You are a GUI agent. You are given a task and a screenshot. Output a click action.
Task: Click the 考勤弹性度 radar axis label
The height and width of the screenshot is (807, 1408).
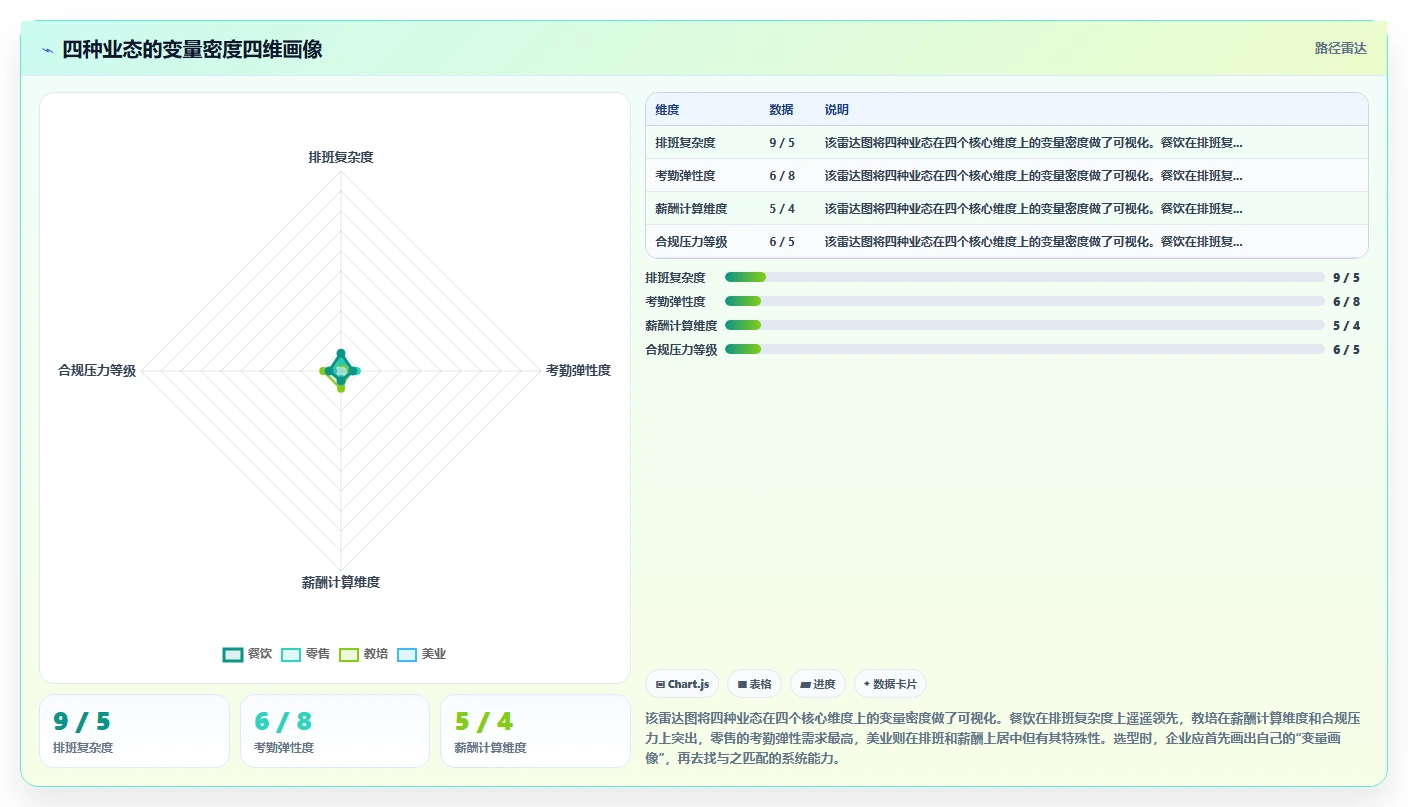tap(578, 371)
